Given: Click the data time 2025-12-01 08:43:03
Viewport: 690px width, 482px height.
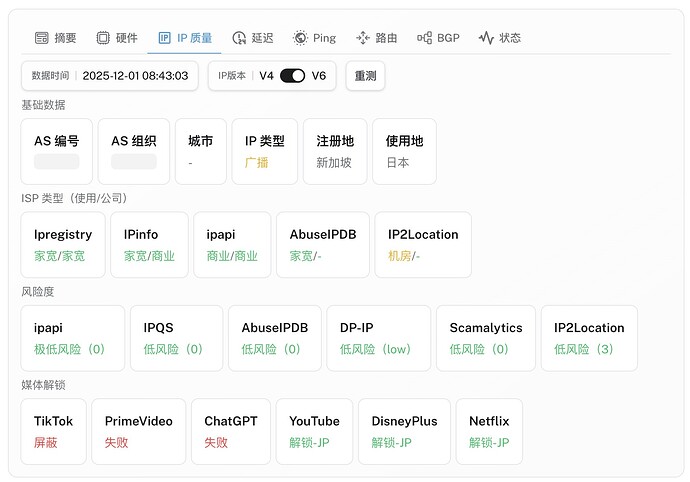Looking at the screenshot, I should (136, 76).
